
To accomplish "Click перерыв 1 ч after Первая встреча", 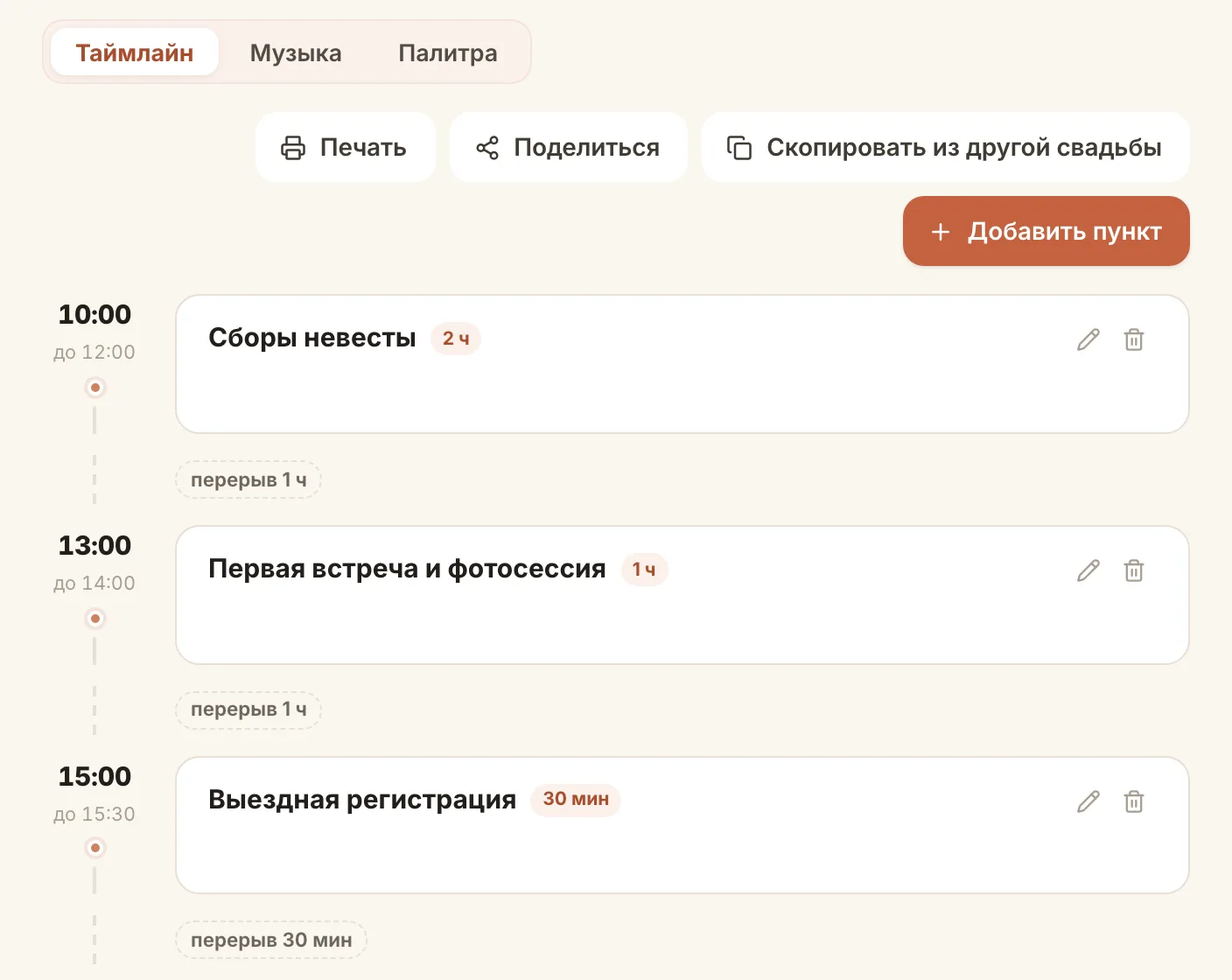I will (x=248, y=710).
